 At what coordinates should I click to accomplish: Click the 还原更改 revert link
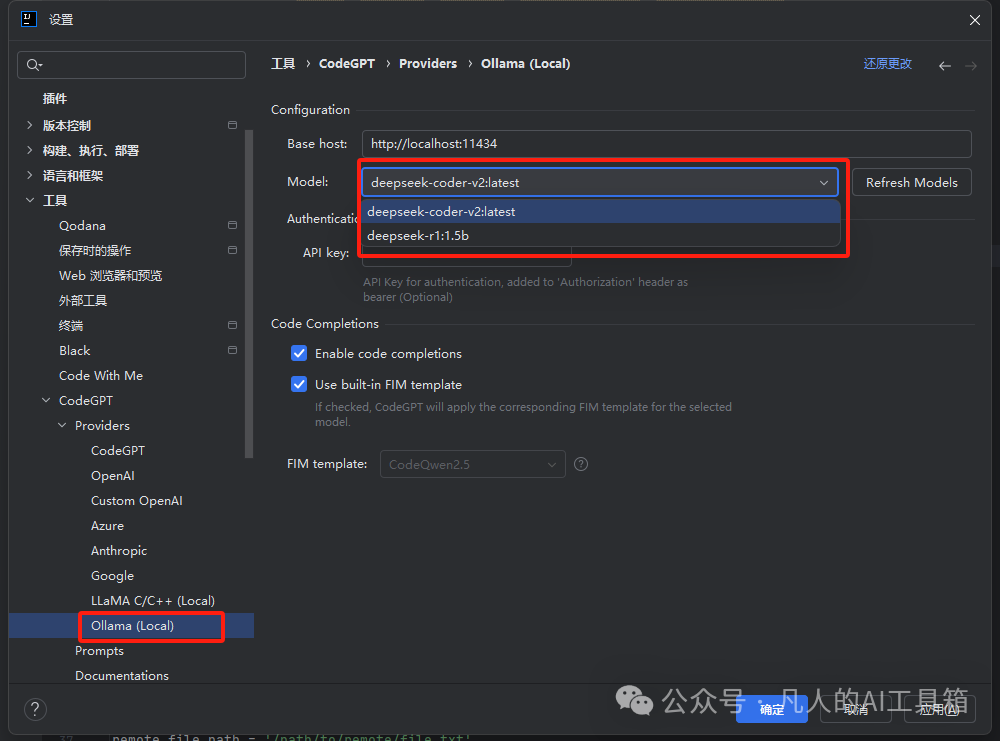point(887,64)
